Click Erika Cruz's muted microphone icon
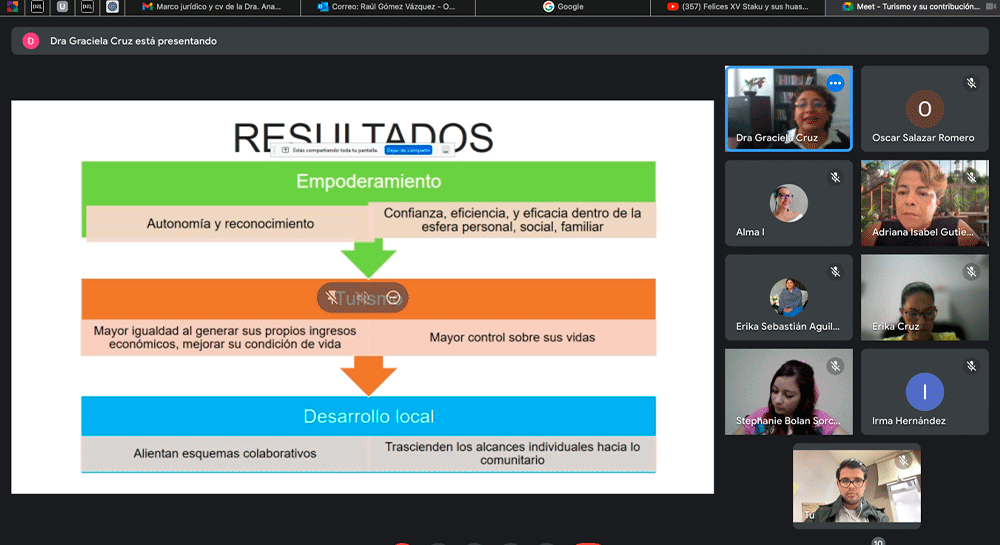Screen dimensions: 1000x545 tap(971, 272)
